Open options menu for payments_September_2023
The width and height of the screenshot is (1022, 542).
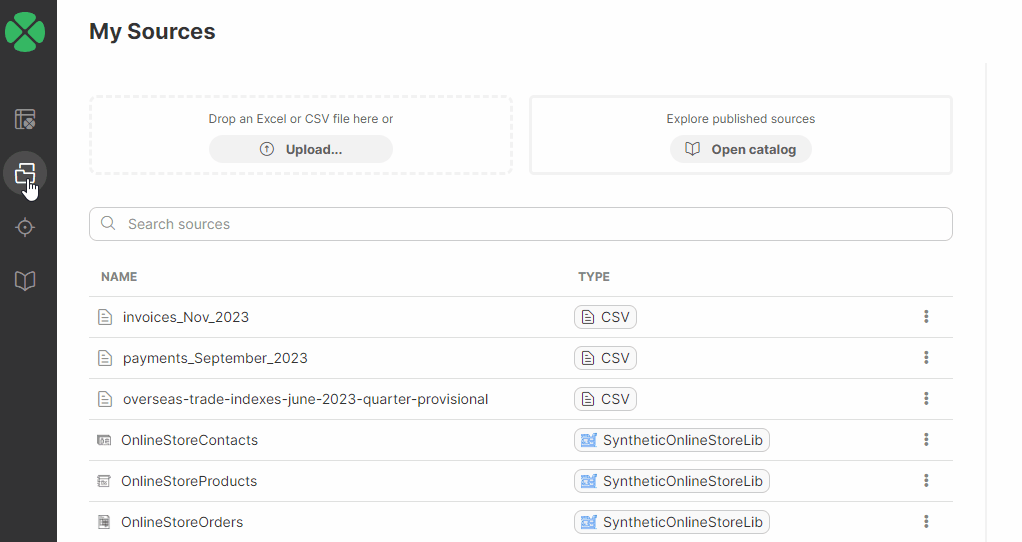coord(926,358)
